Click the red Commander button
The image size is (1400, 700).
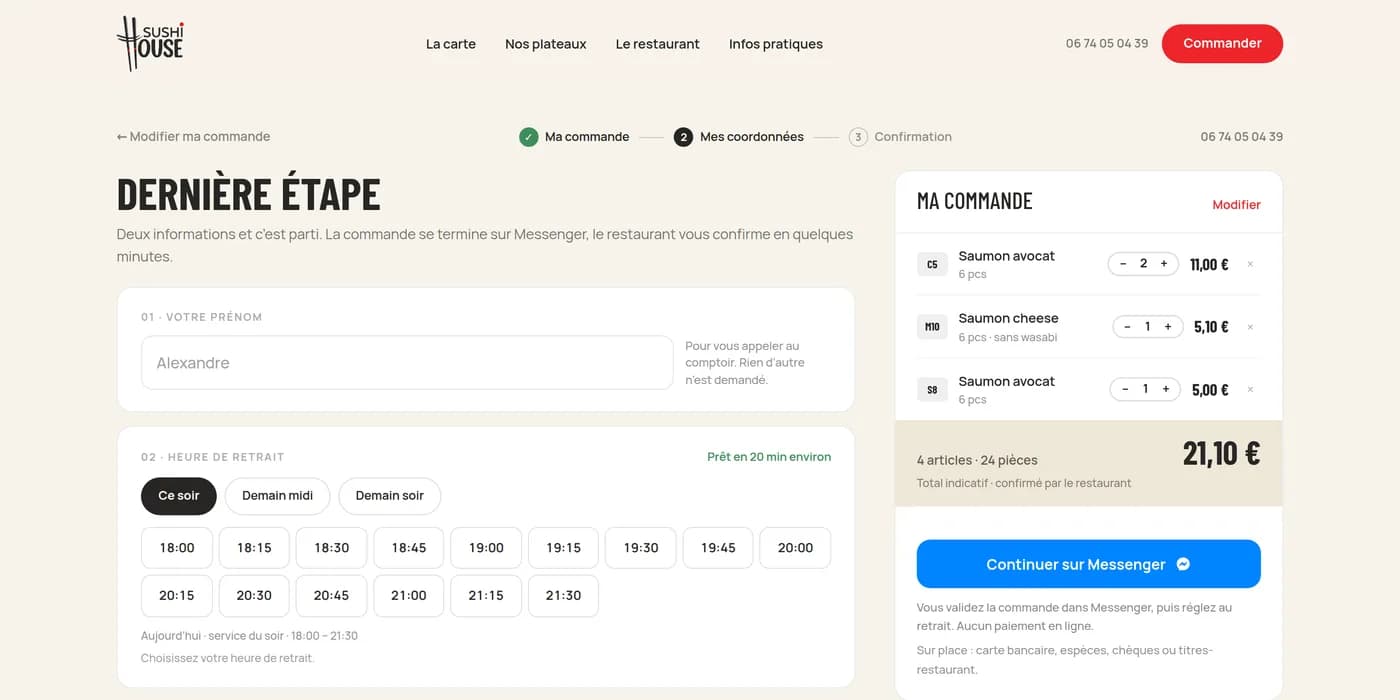click(1222, 44)
